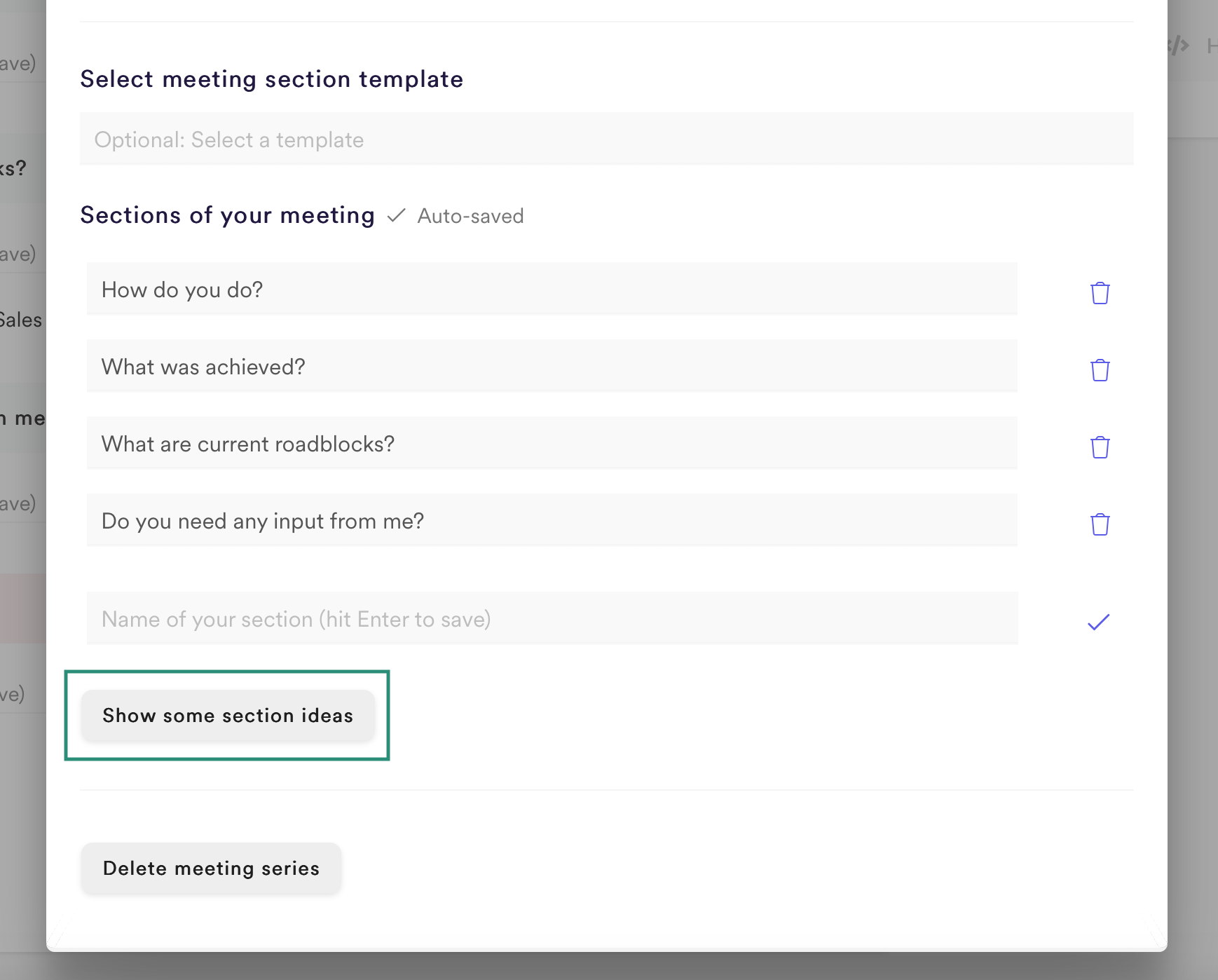
Task: Trash the "Do you need any input" section
Action: click(1100, 524)
